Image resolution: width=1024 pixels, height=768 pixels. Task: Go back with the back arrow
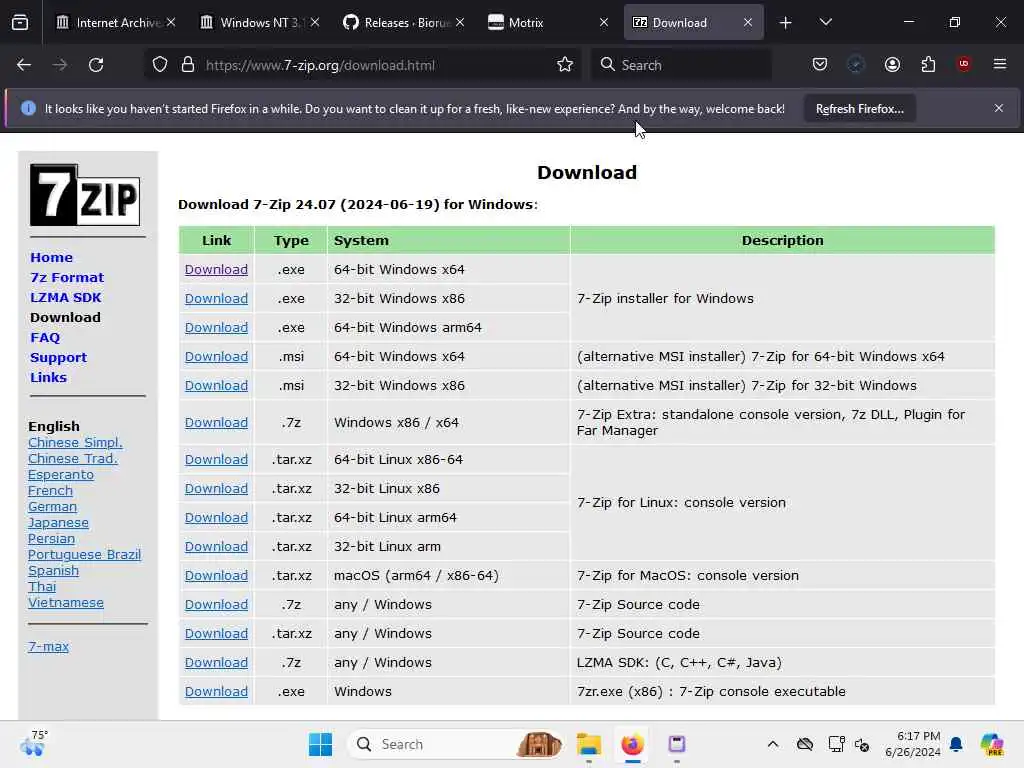click(24, 65)
